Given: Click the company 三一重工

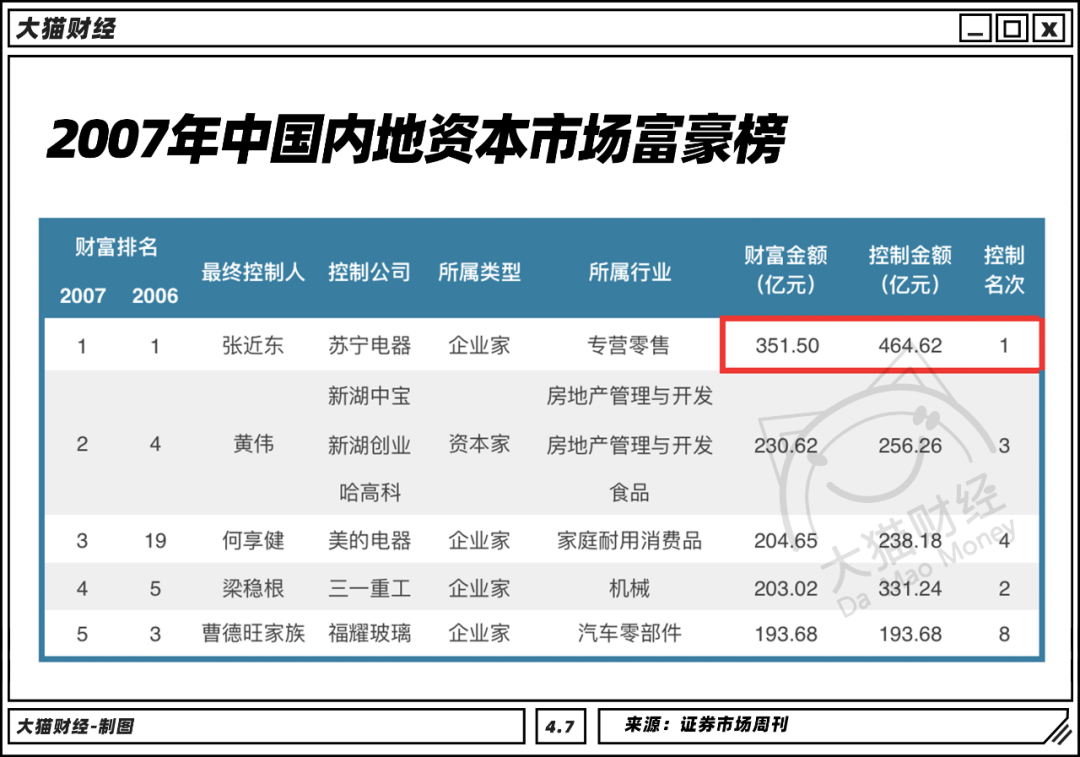Looking at the screenshot, I should click(x=369, y=588).
